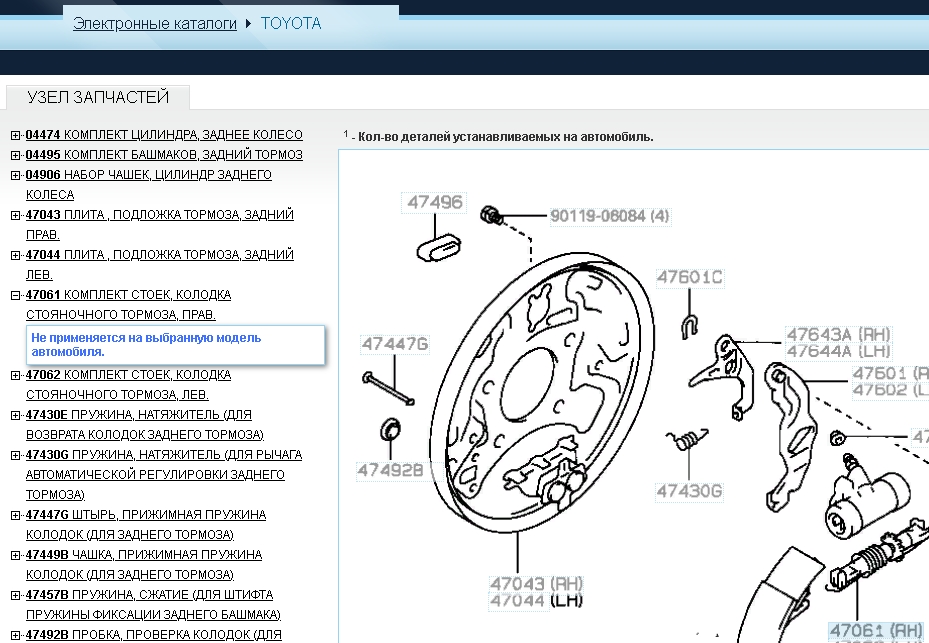
Task: Click the 90119-06084 bolt label in diagram
Action: (609, 216)
